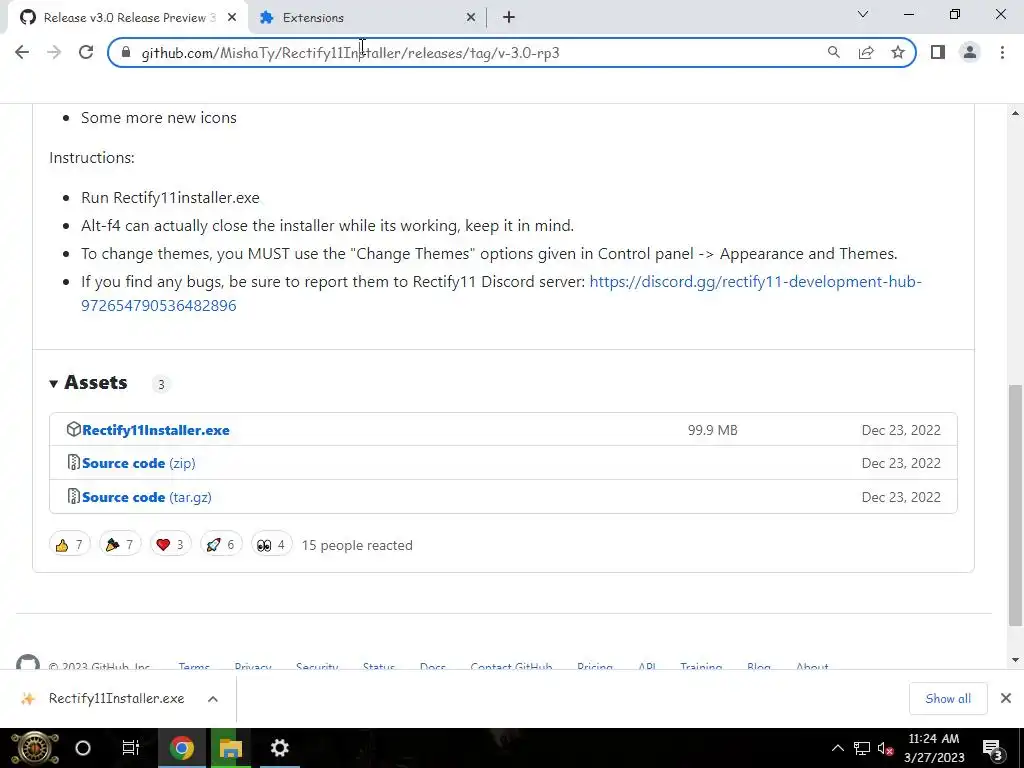Click the browser forward arrow
The width and height of the screenshot is (1024, 768).
pyautogui.click(x=54, y=52)
